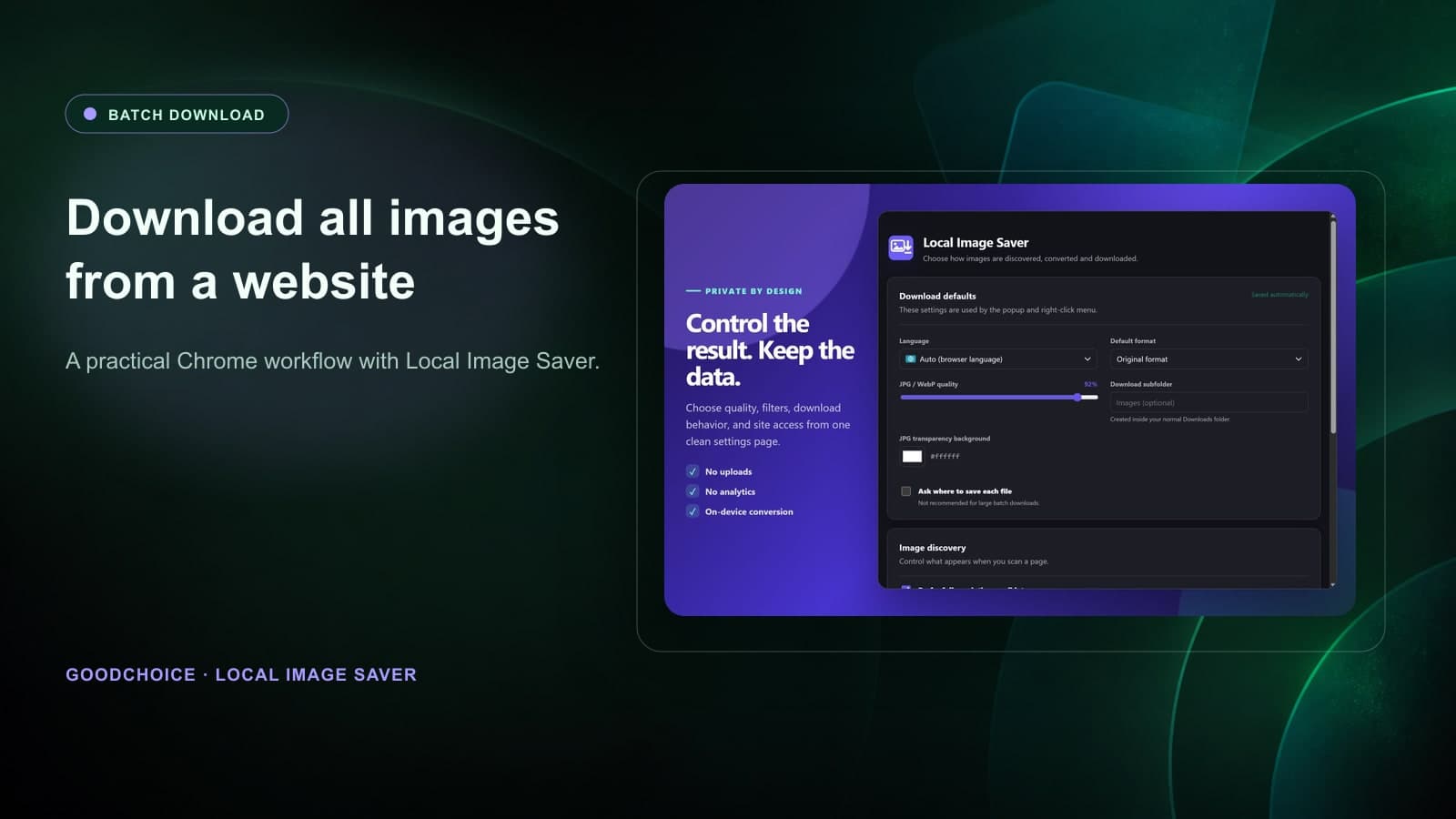Click the JPG transparency background label
The image size is (1456, 819).
[x=945, y=439]
